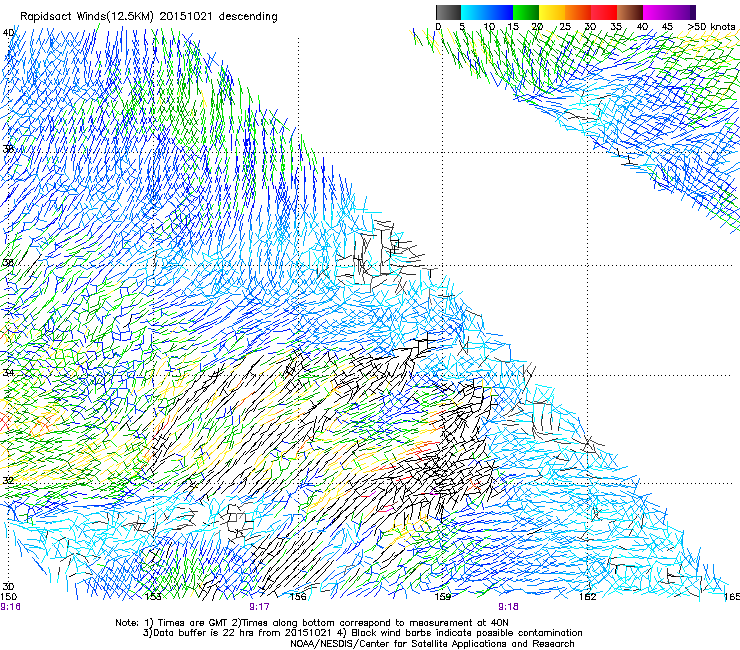Click longitude label '159' on bottom axis

point(443,597)
